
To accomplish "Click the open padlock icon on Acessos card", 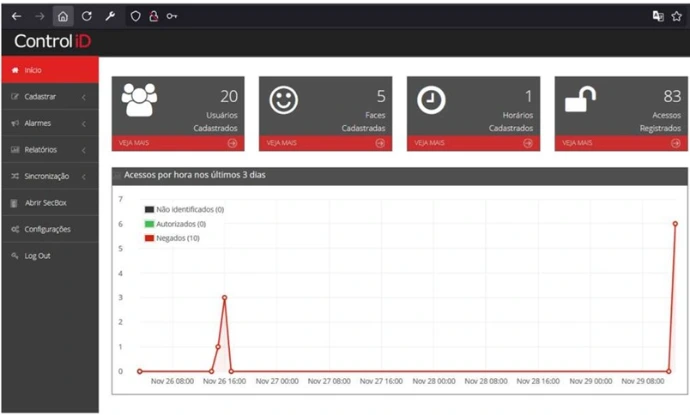I will coord(578,100).
